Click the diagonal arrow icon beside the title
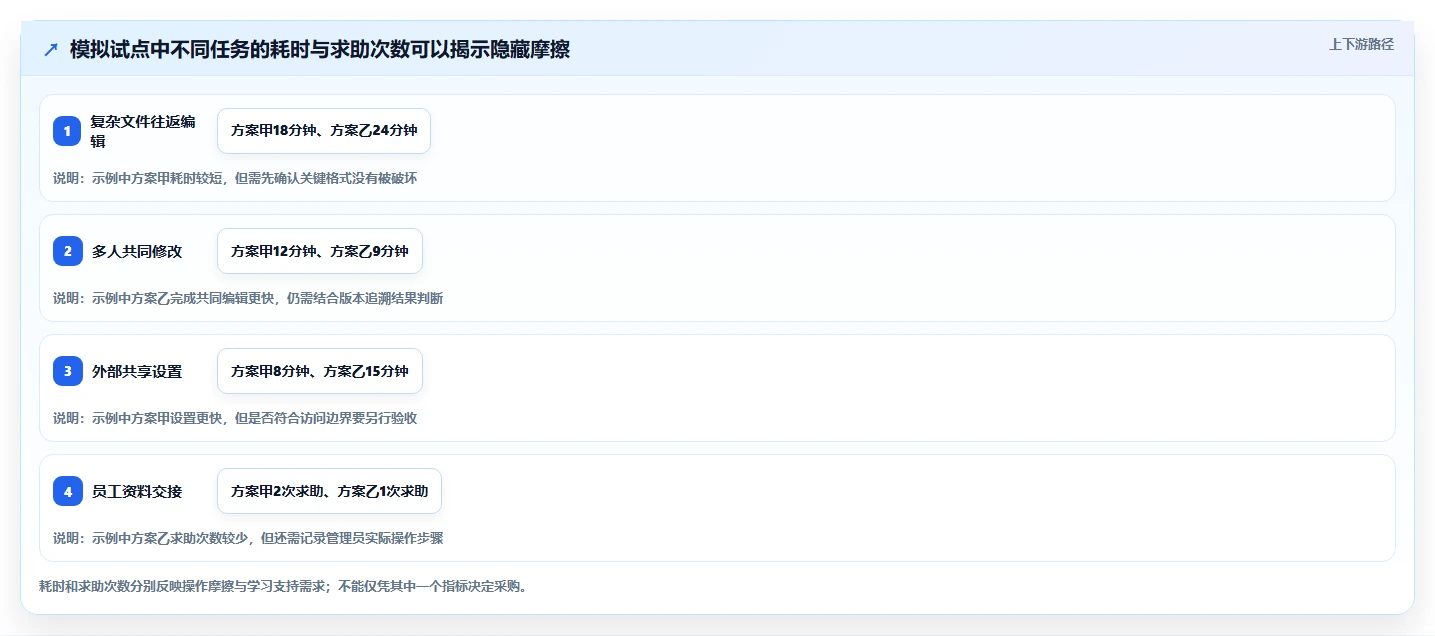The image size is (1435, 636). [x=51, y=50]
